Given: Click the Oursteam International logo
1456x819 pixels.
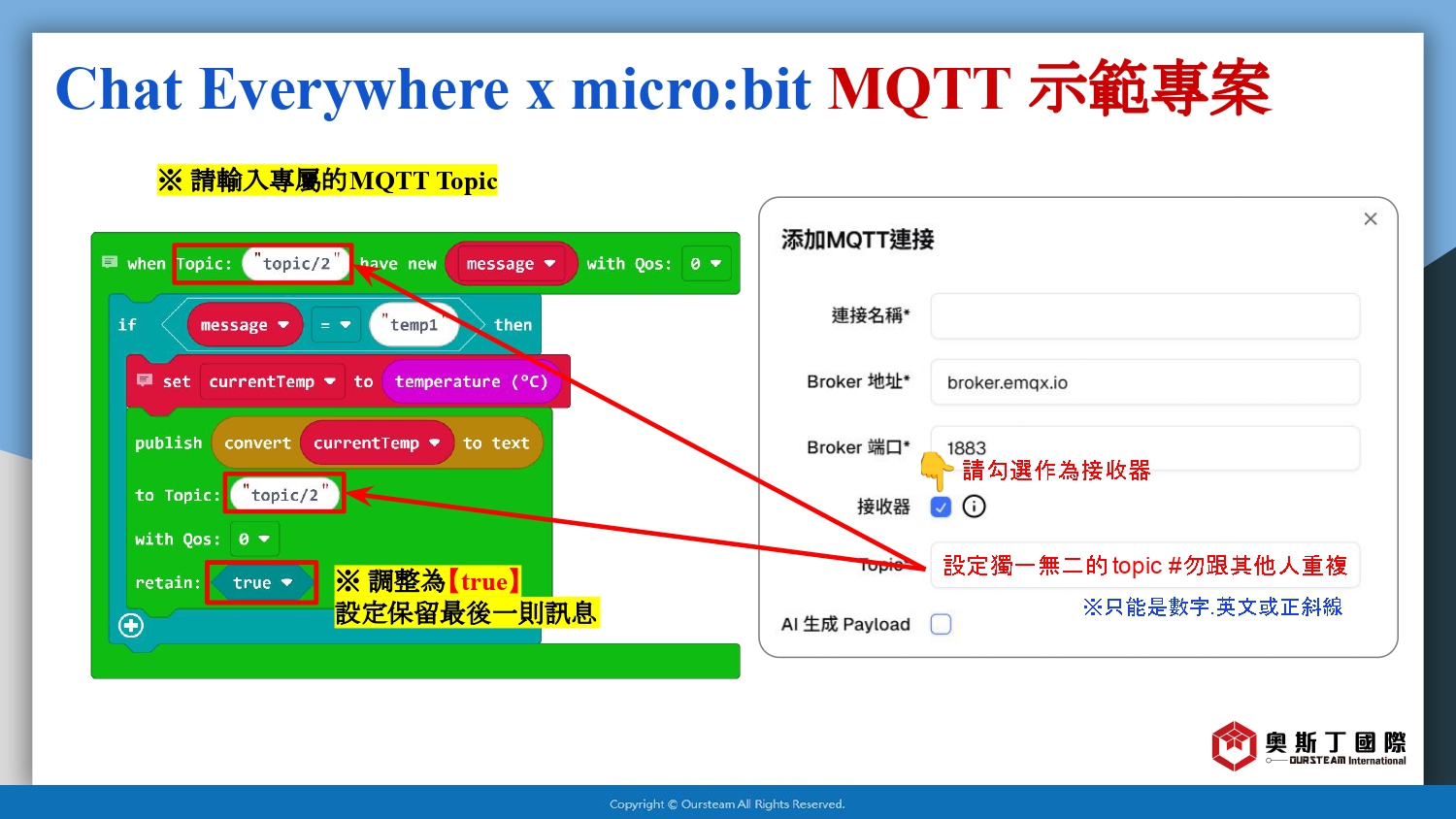Looking at the screenshot, I should click(x=1307, y=746).
